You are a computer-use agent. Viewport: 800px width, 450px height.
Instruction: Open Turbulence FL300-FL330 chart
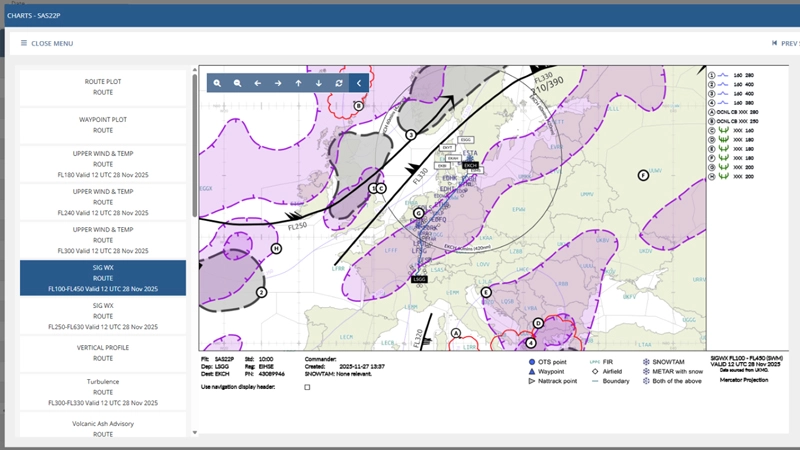(103, 392)
